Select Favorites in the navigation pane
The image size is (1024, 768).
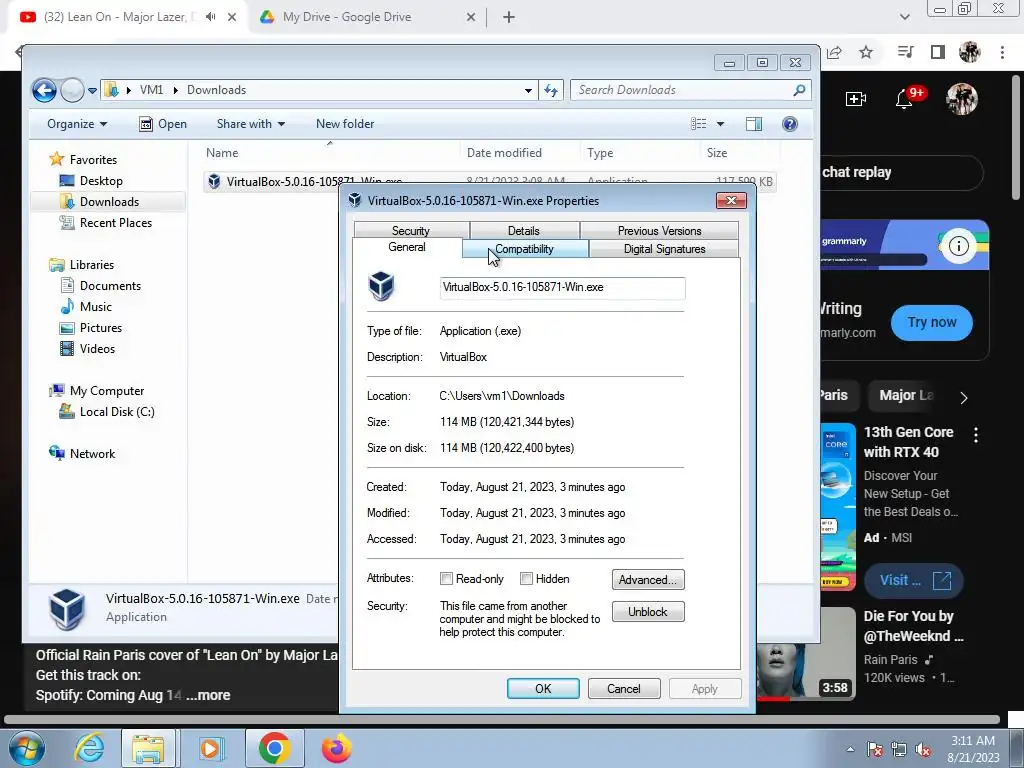83,159
